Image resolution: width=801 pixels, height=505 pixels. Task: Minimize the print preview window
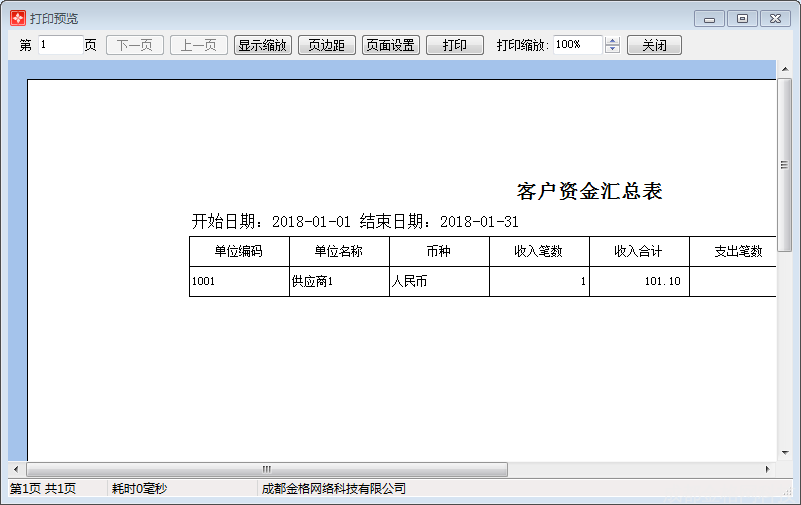coord(710,19)
